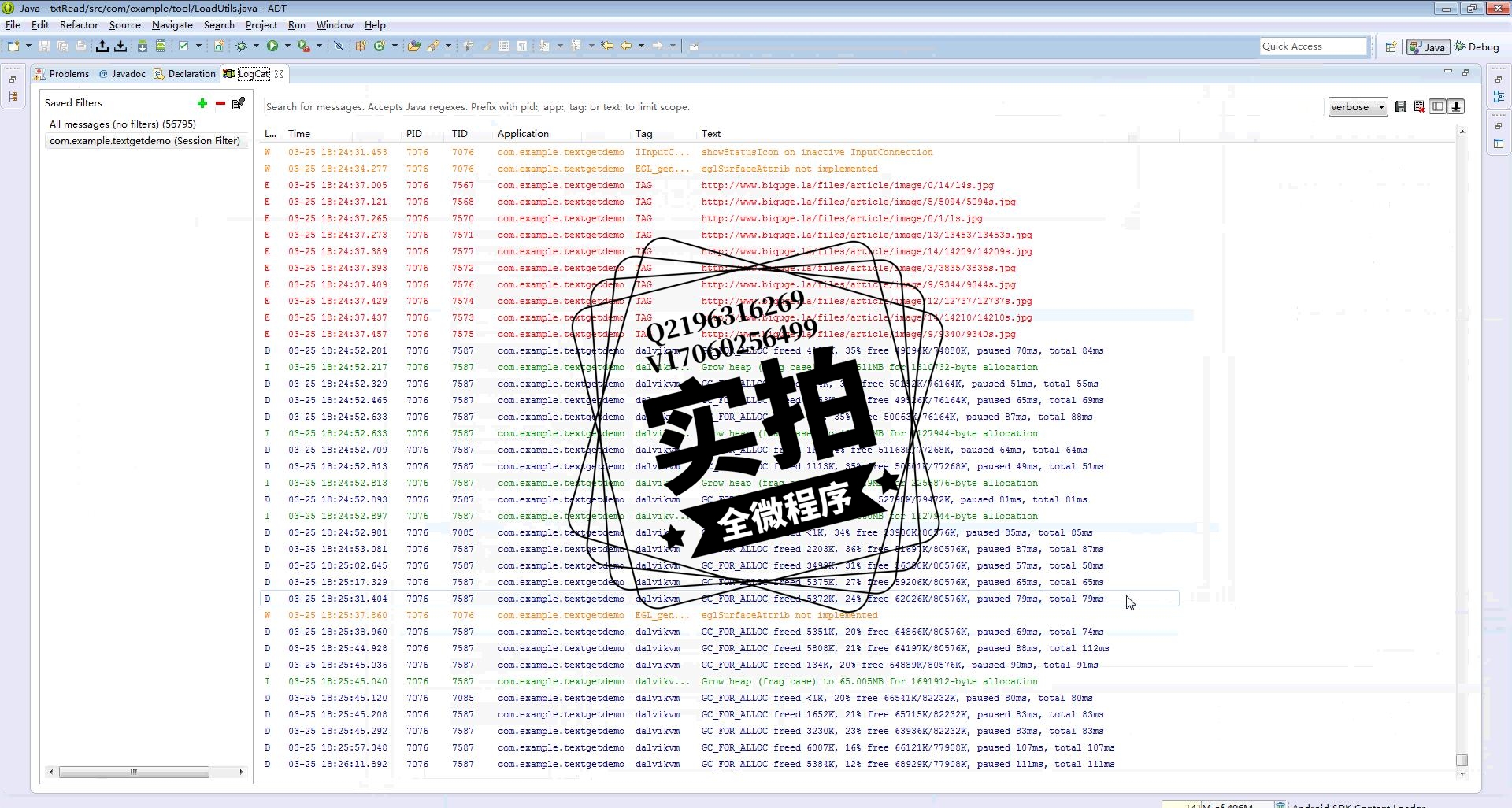The height and width of the screenshot is (808, 1512).
Task: Click the Save icon in main toolbar
Action: click(x=44, y=46)
